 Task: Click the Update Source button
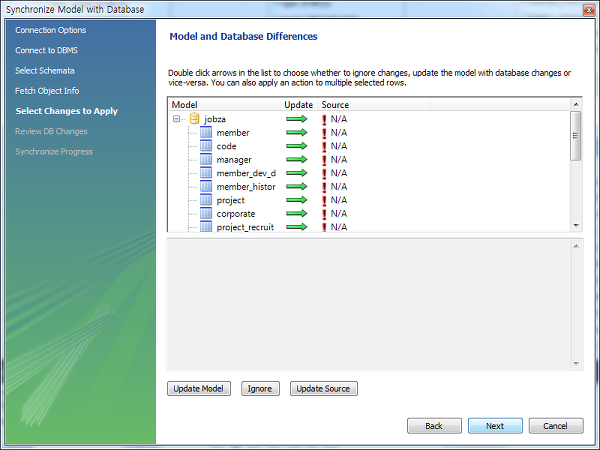coord(324,388)
